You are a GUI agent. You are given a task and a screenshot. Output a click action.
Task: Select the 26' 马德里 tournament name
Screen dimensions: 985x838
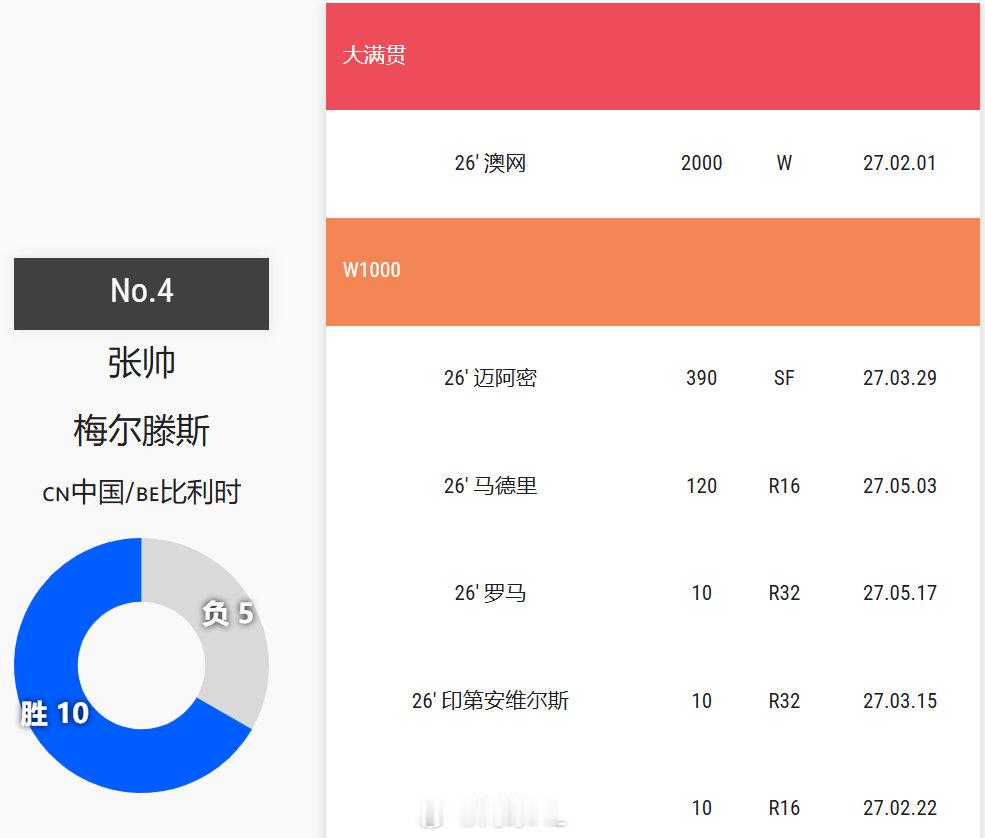click(x=491, y=486)
